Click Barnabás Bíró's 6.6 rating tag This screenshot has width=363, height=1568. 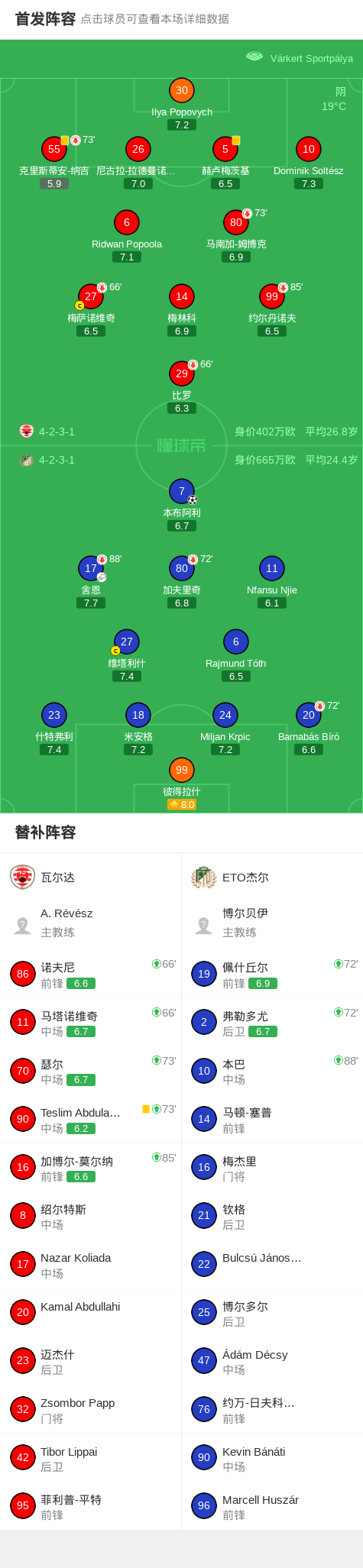pos(308,749)
